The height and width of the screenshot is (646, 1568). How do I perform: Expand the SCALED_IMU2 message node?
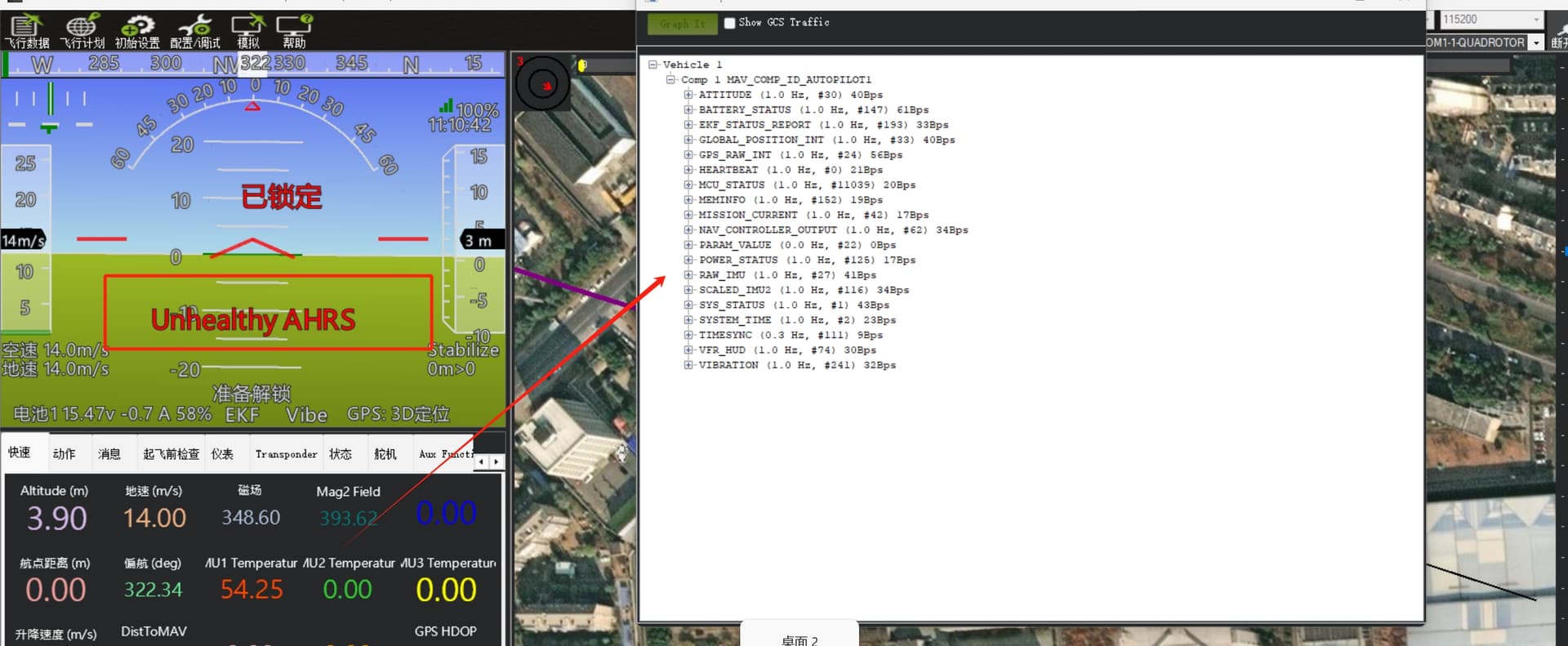tap(688, 290)
